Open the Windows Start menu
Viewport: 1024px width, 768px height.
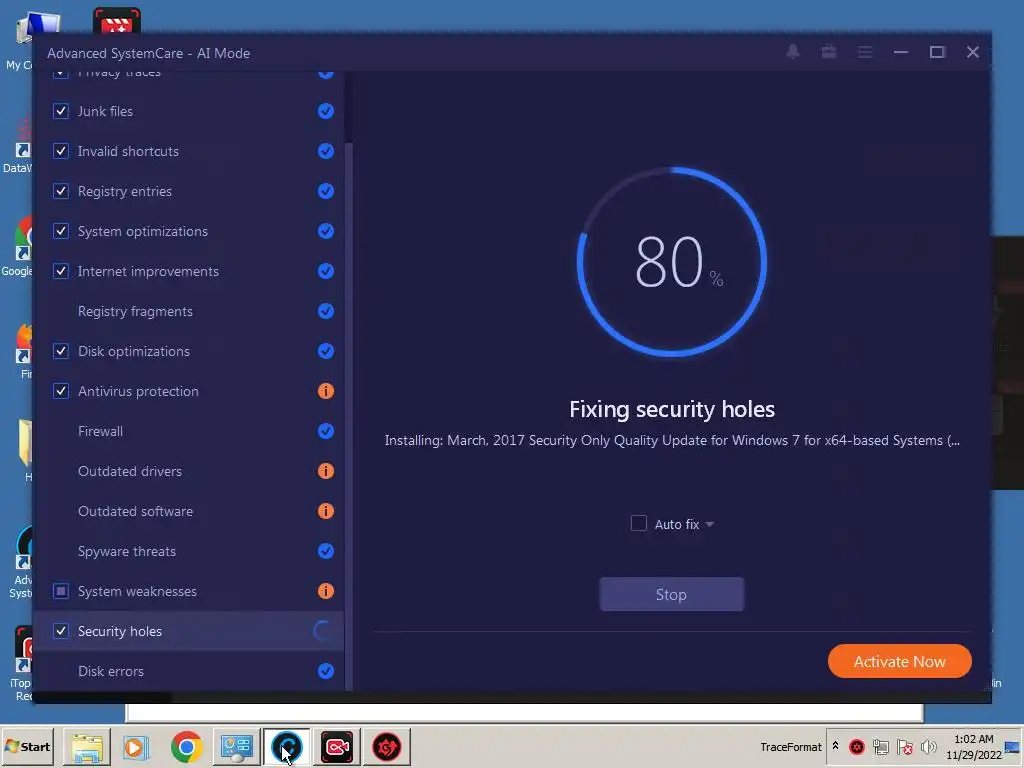pos(27,746)
